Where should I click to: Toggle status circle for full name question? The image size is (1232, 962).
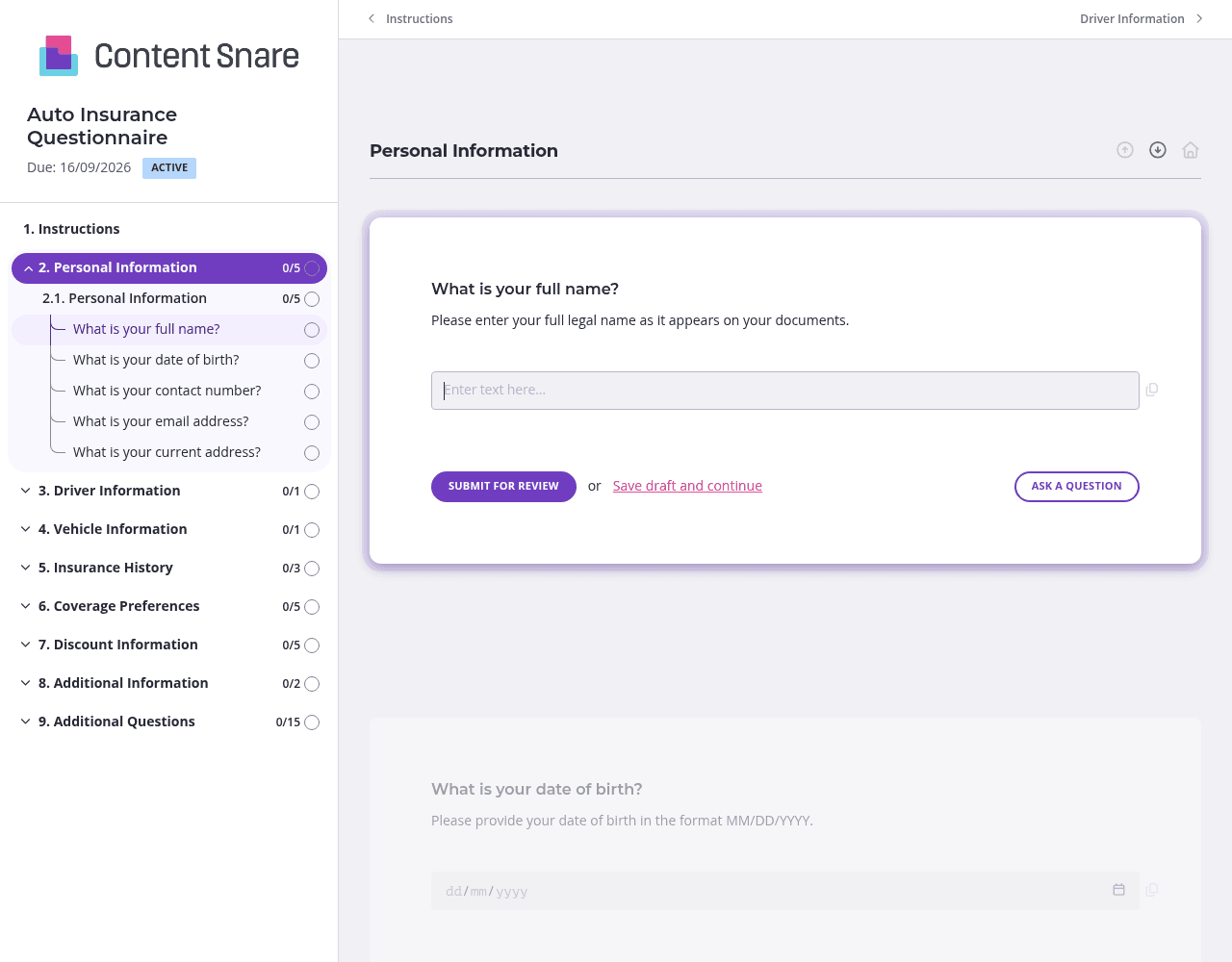312,330
